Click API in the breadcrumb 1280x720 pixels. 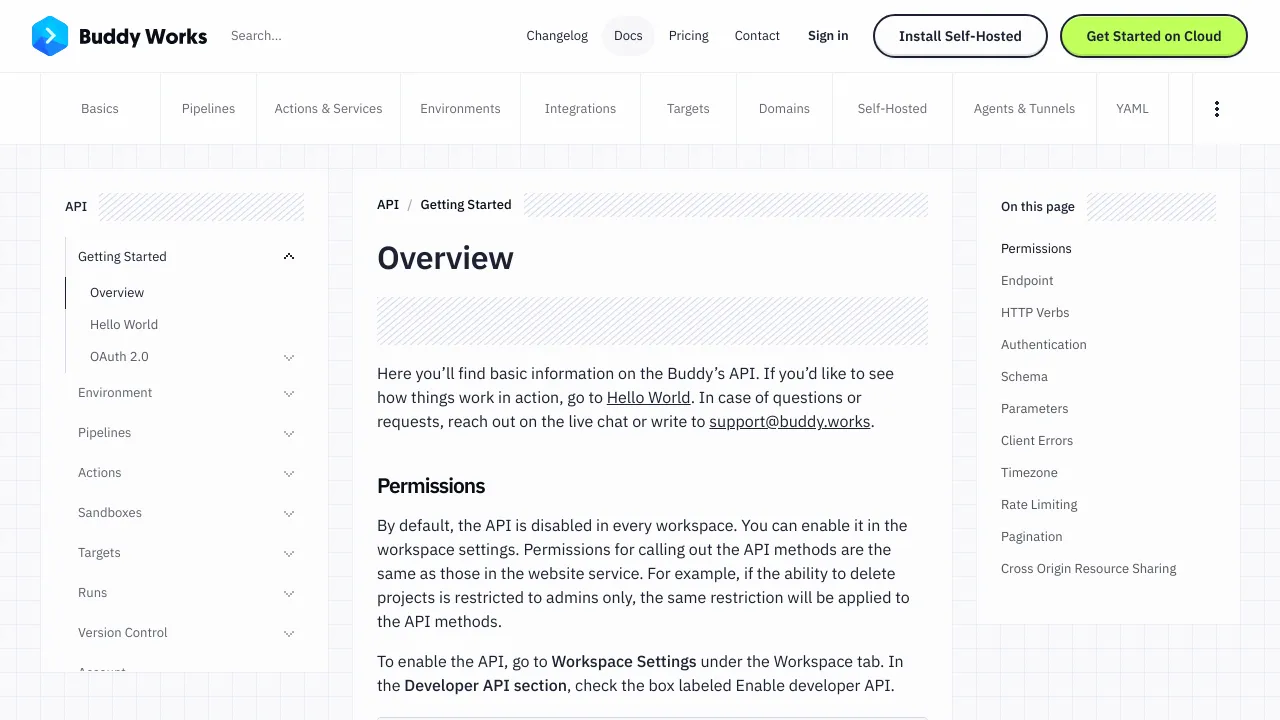tap(388, 204)
